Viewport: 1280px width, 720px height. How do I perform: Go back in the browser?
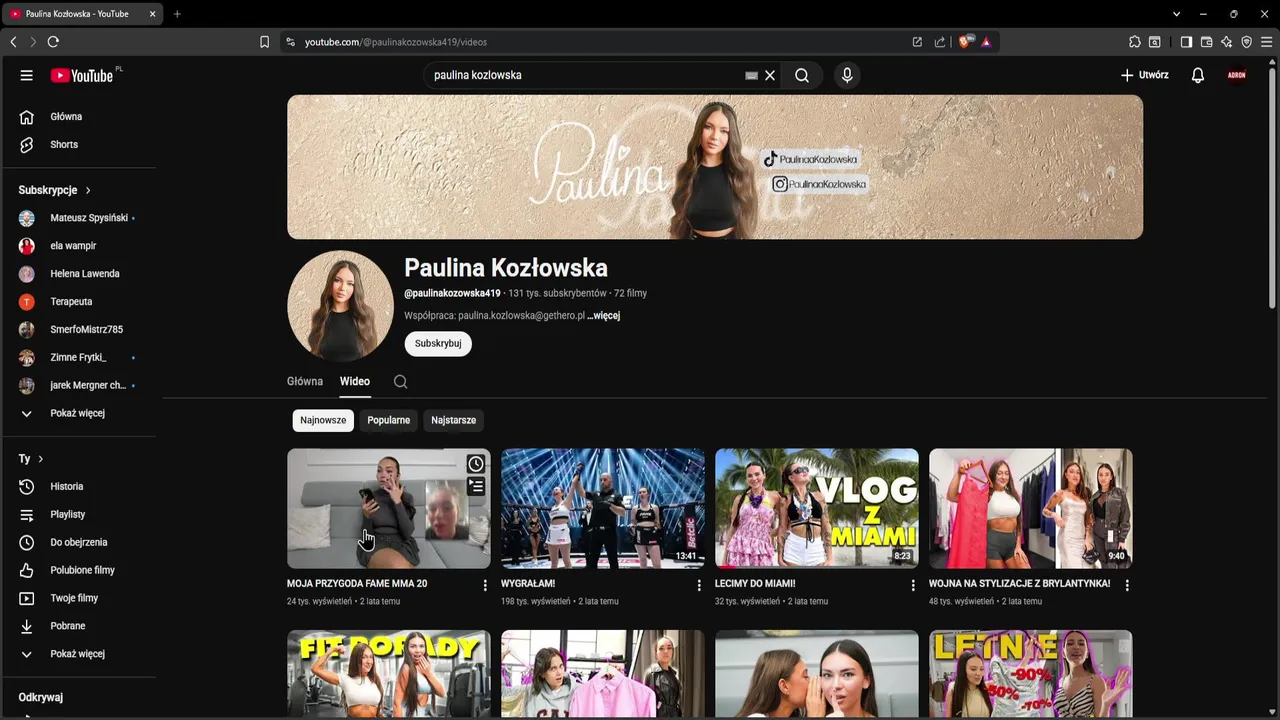13,42
